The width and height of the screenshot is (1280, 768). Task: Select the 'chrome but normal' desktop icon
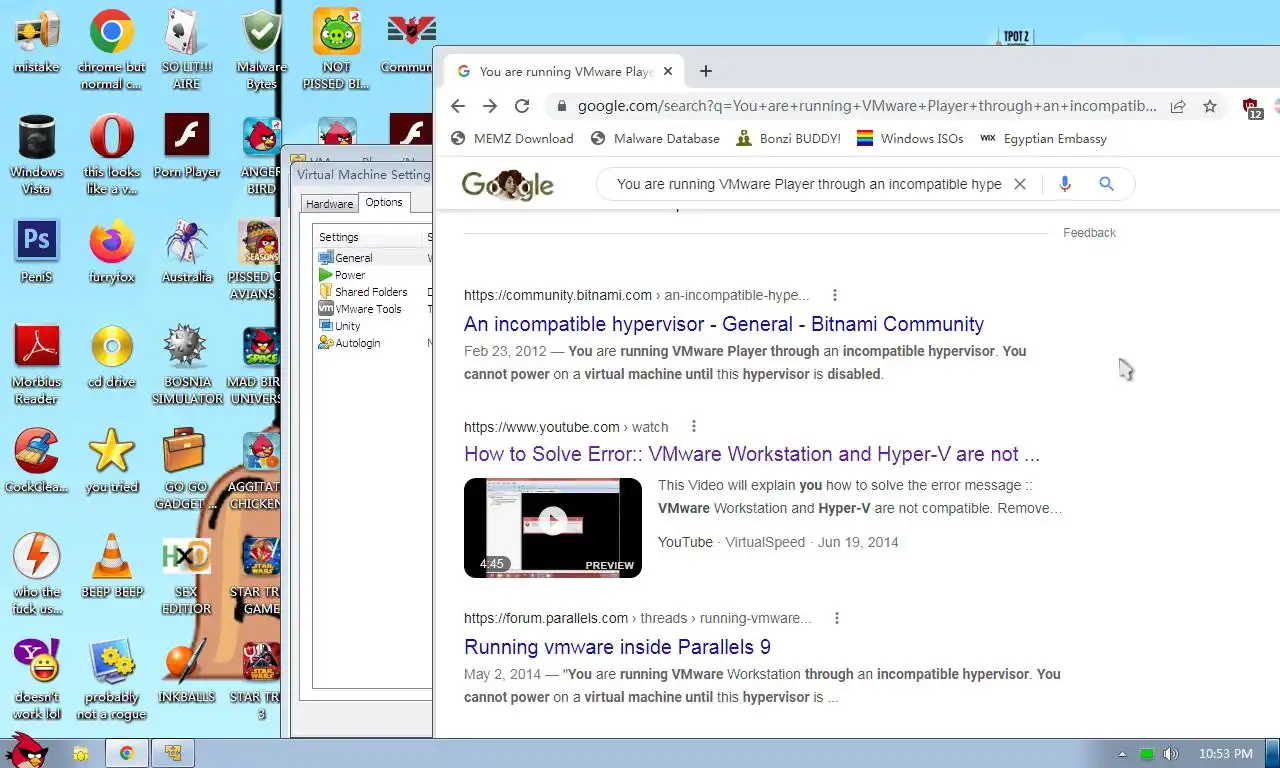pyautogui.click(x=112, y=50)
